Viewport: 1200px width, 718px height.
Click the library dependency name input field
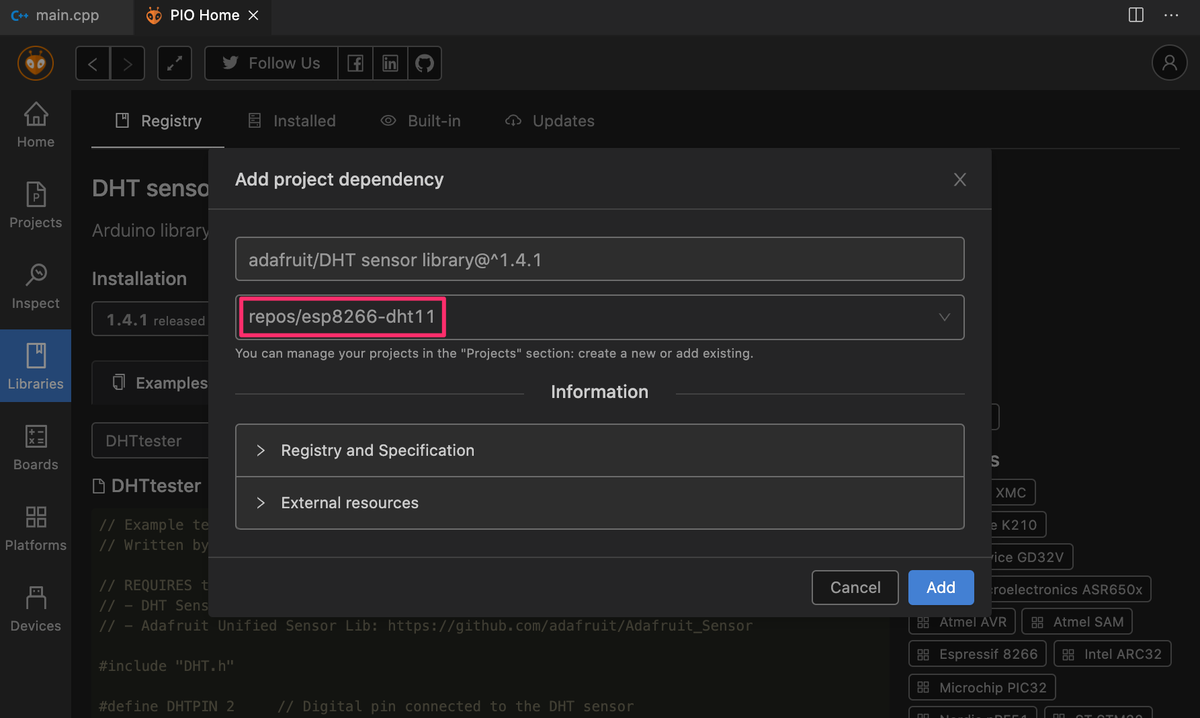pos(600,259)
